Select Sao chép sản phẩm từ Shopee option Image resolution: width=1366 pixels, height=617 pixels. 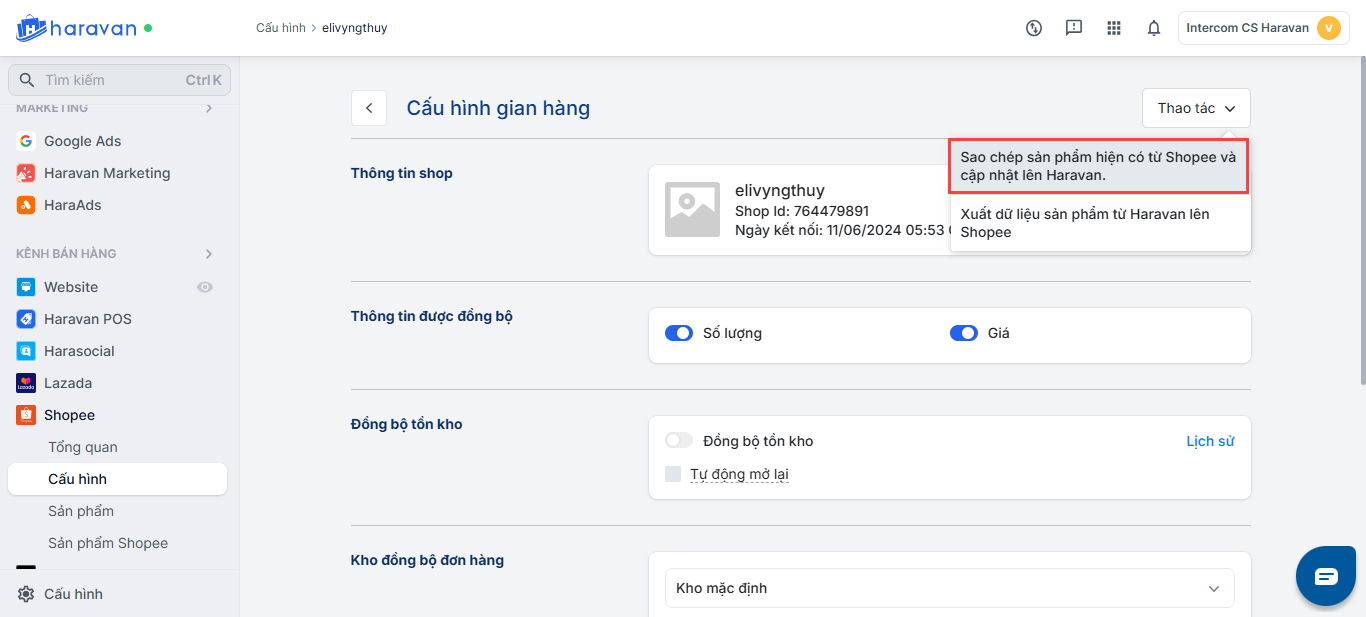pos(1099,166)
